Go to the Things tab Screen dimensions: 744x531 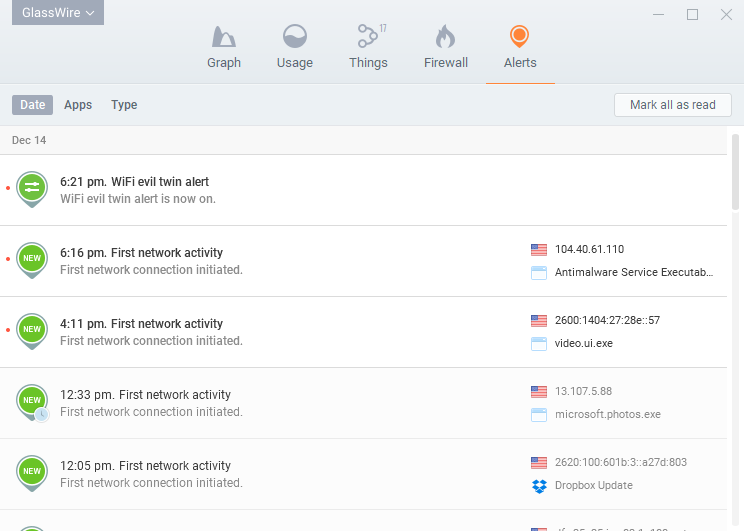pyautogui.click(x=368, y=47)
